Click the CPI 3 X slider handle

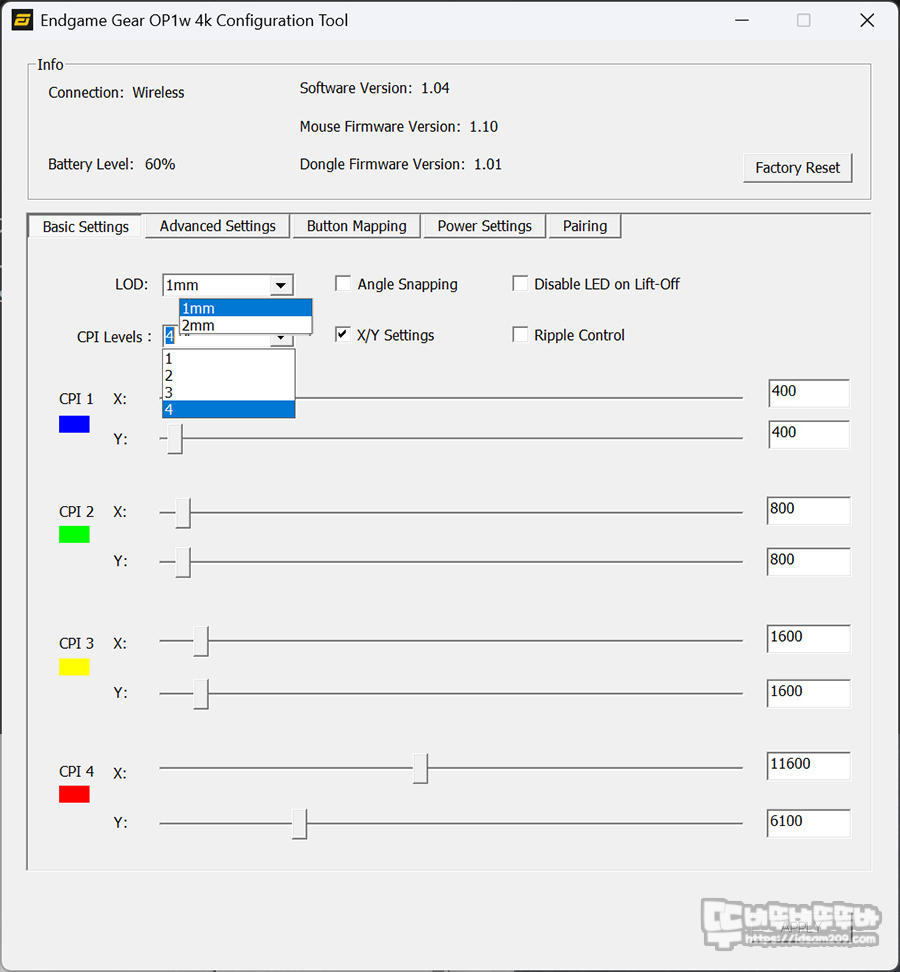tap(201, 641)
